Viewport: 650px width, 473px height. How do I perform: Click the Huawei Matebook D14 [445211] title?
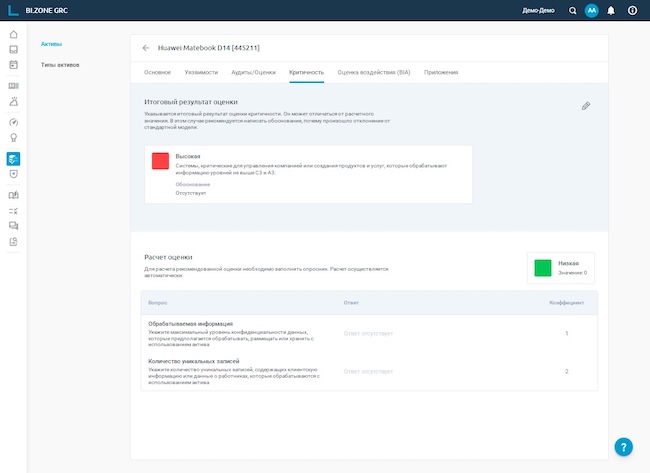(209, 48)
